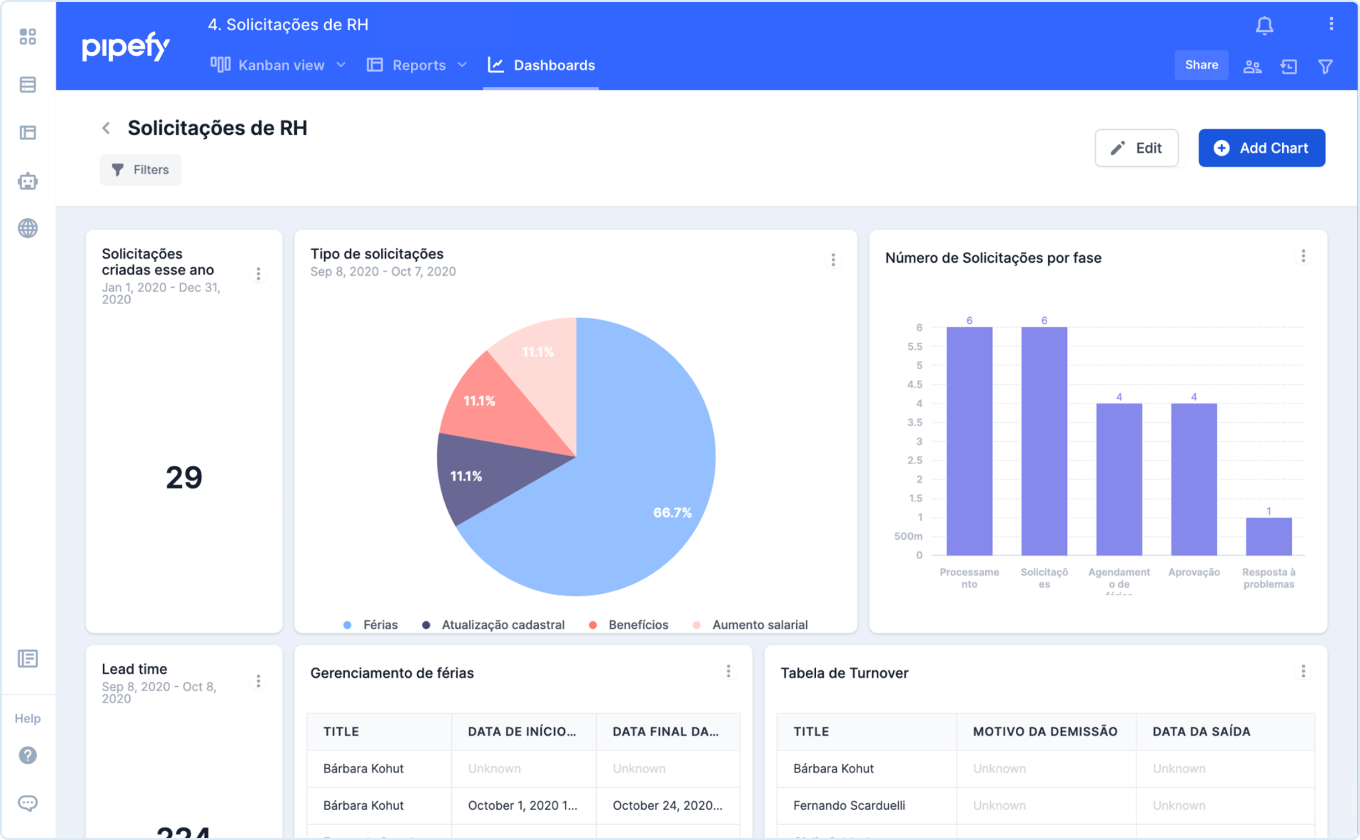Click the members icon beside Share
The image size is (1360, 840).
[x=1252, y=66]
